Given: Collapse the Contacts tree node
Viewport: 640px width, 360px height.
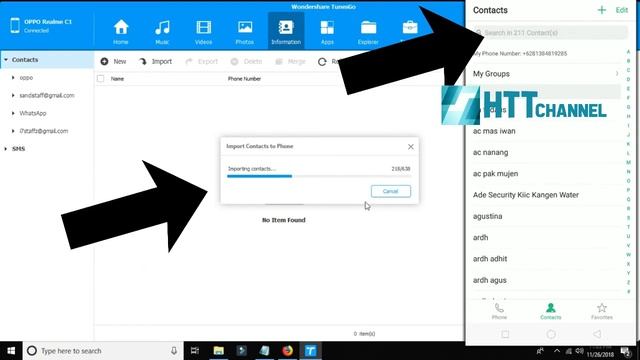Looking at the screenshot, I should click(x=6, y=60).
